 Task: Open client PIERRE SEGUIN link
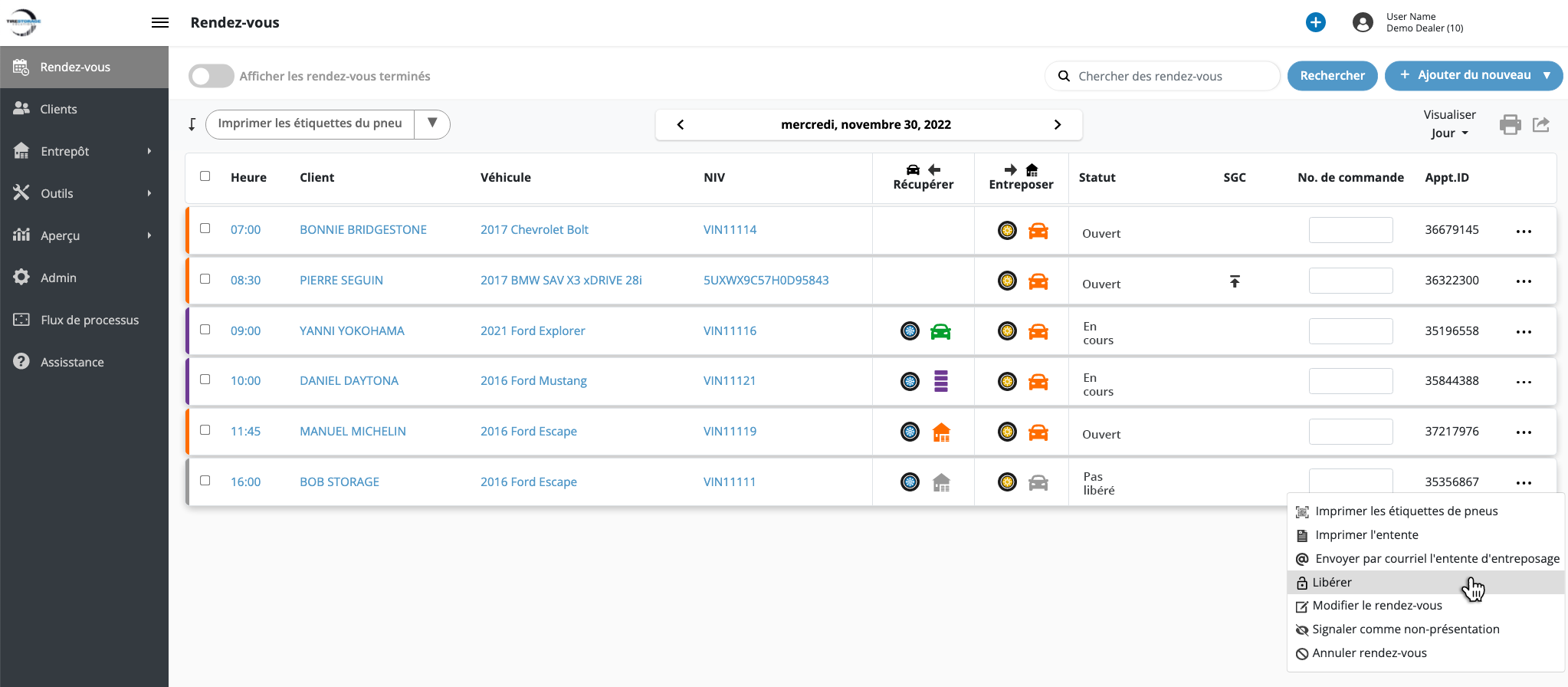tap(341, 281)
